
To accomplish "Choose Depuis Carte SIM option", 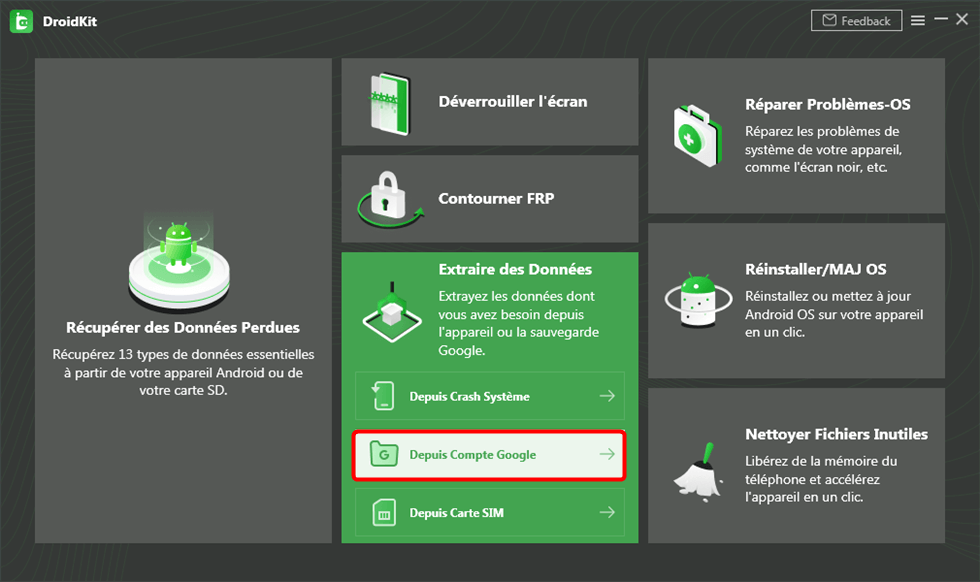I will pyautogui.click(x=490, y=513).
